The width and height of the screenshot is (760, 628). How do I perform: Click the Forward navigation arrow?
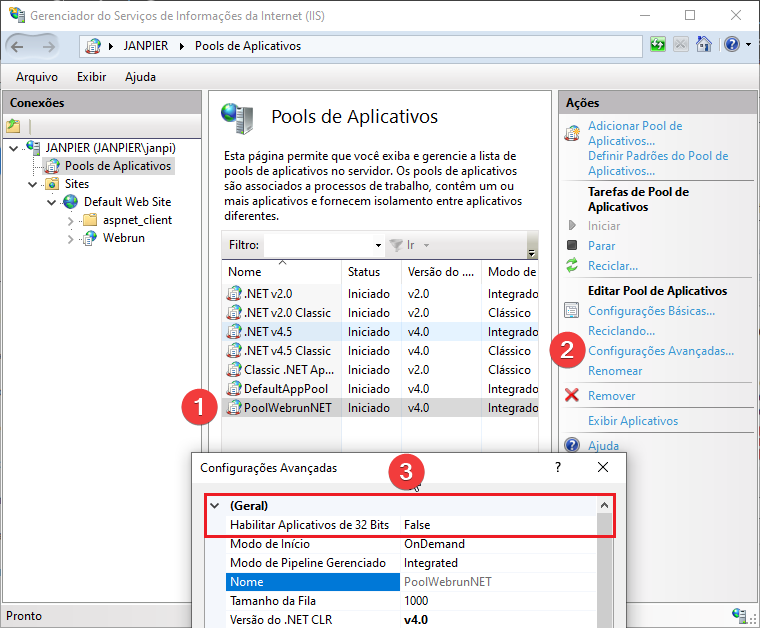(x=48, y=47)
